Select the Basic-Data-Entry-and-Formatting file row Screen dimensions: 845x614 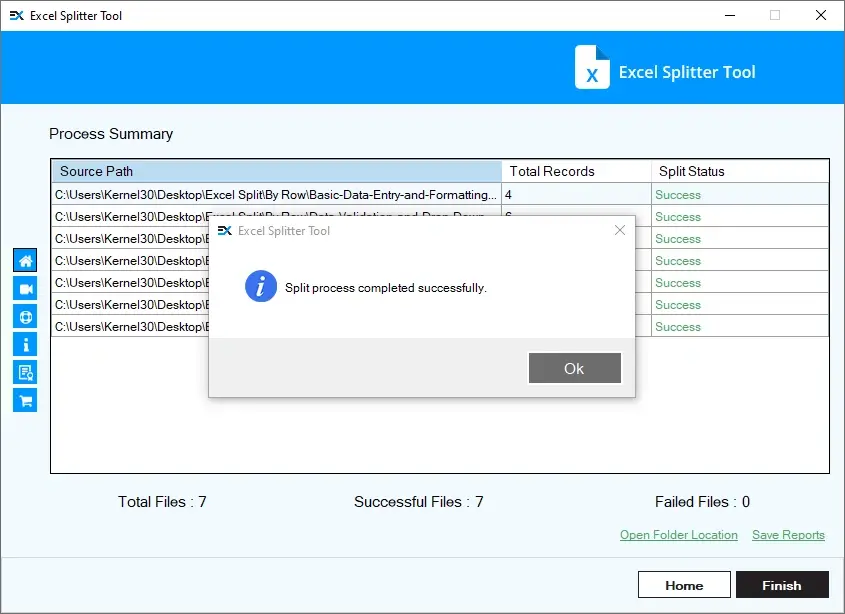click(x=276, y=195)
